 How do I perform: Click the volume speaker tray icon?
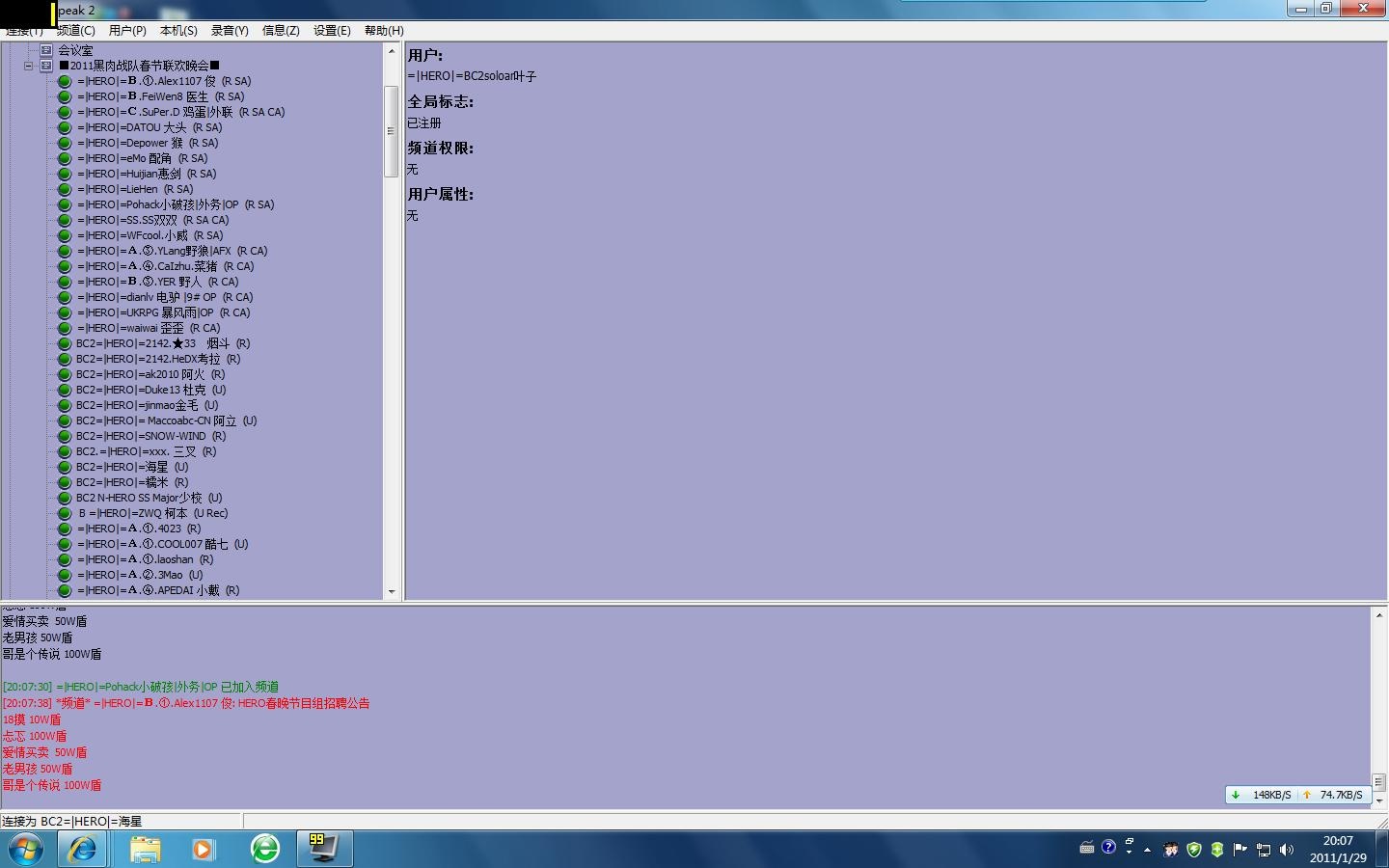click(1287, 850)
